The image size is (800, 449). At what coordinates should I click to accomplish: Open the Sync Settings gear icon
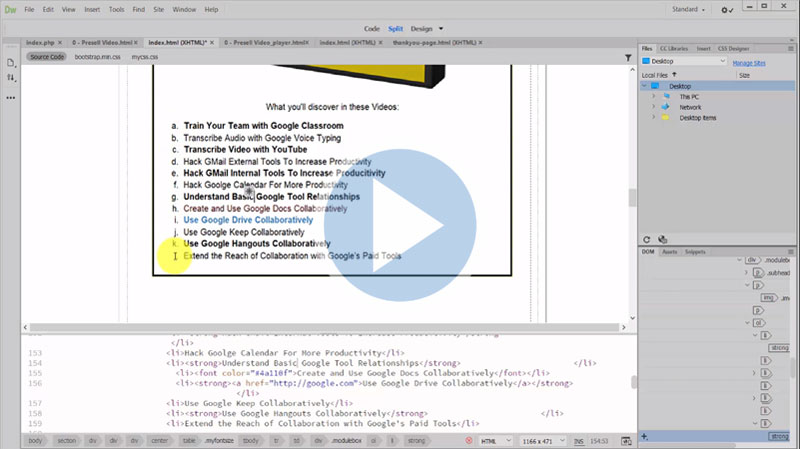[x=727, y=9]
